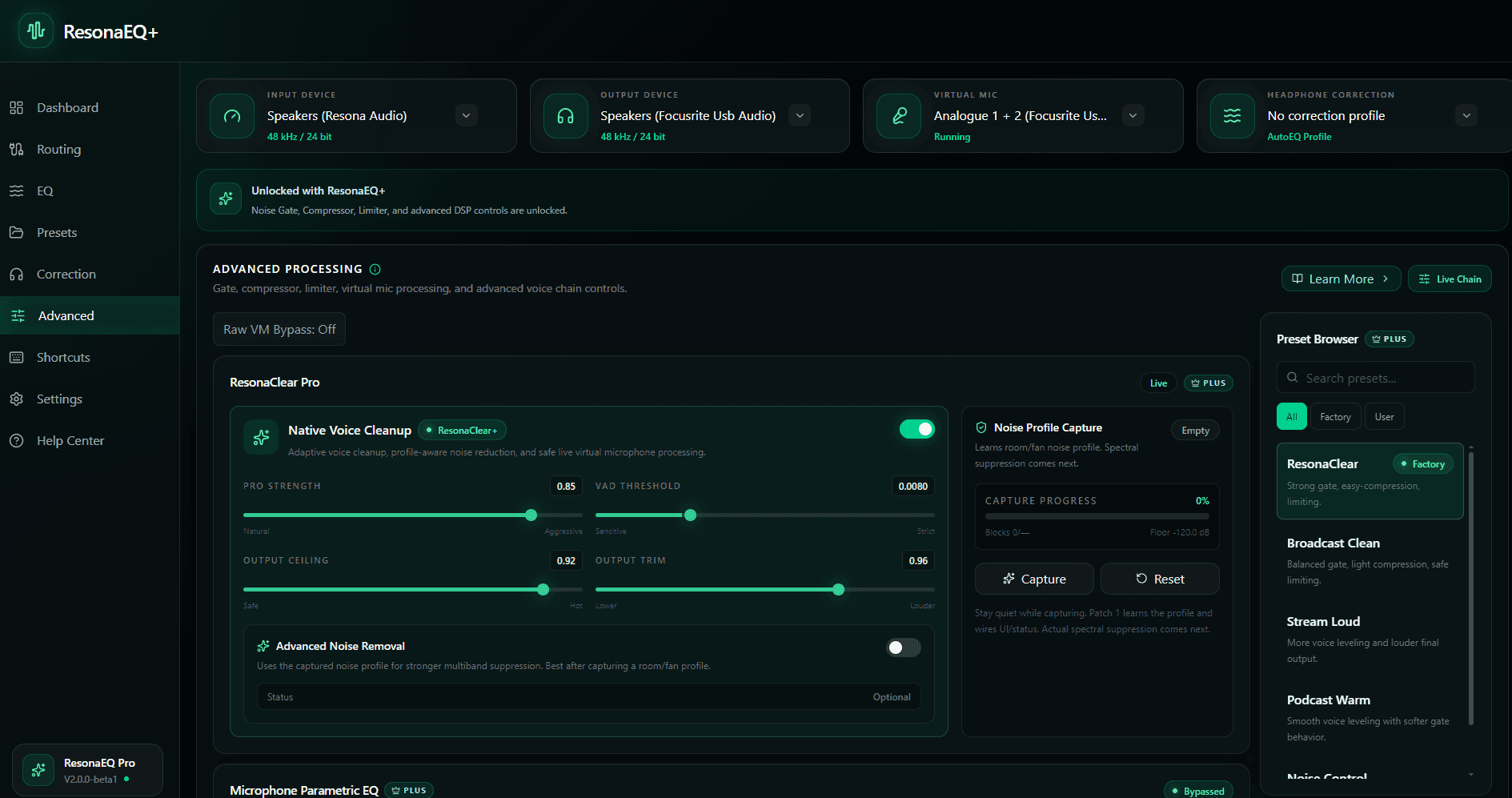Screen dimensions: 1512x798
Task: Enable the Advanced Noise Removal switch
Action: click(904, 648)
